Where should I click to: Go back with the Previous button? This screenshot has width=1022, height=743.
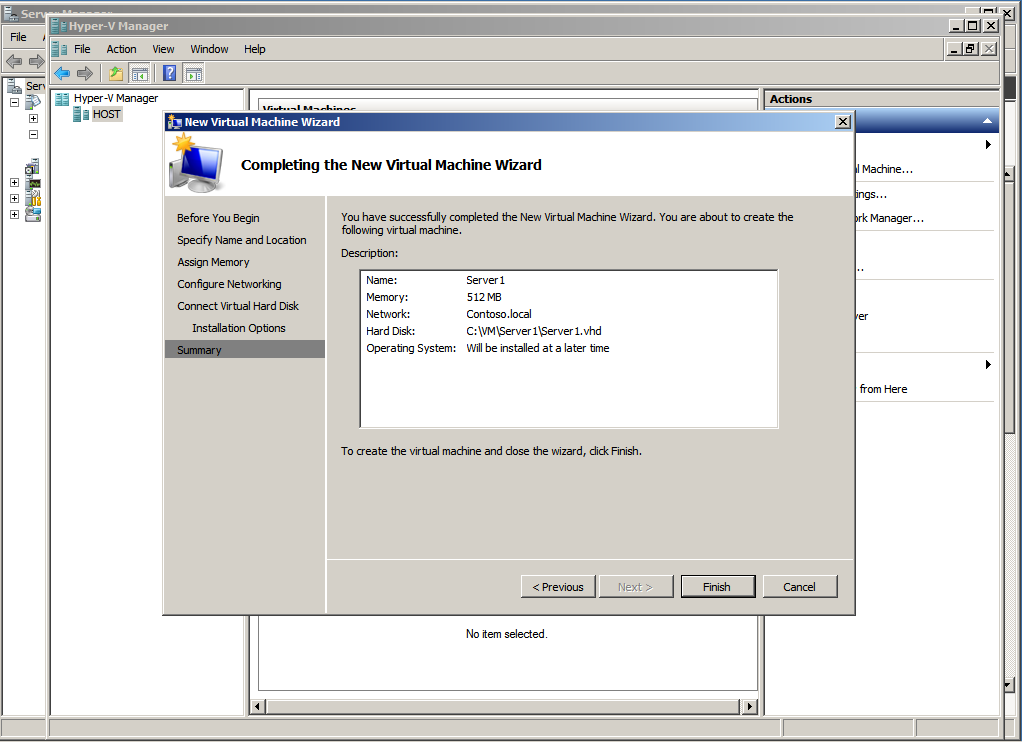coord(558,587)
